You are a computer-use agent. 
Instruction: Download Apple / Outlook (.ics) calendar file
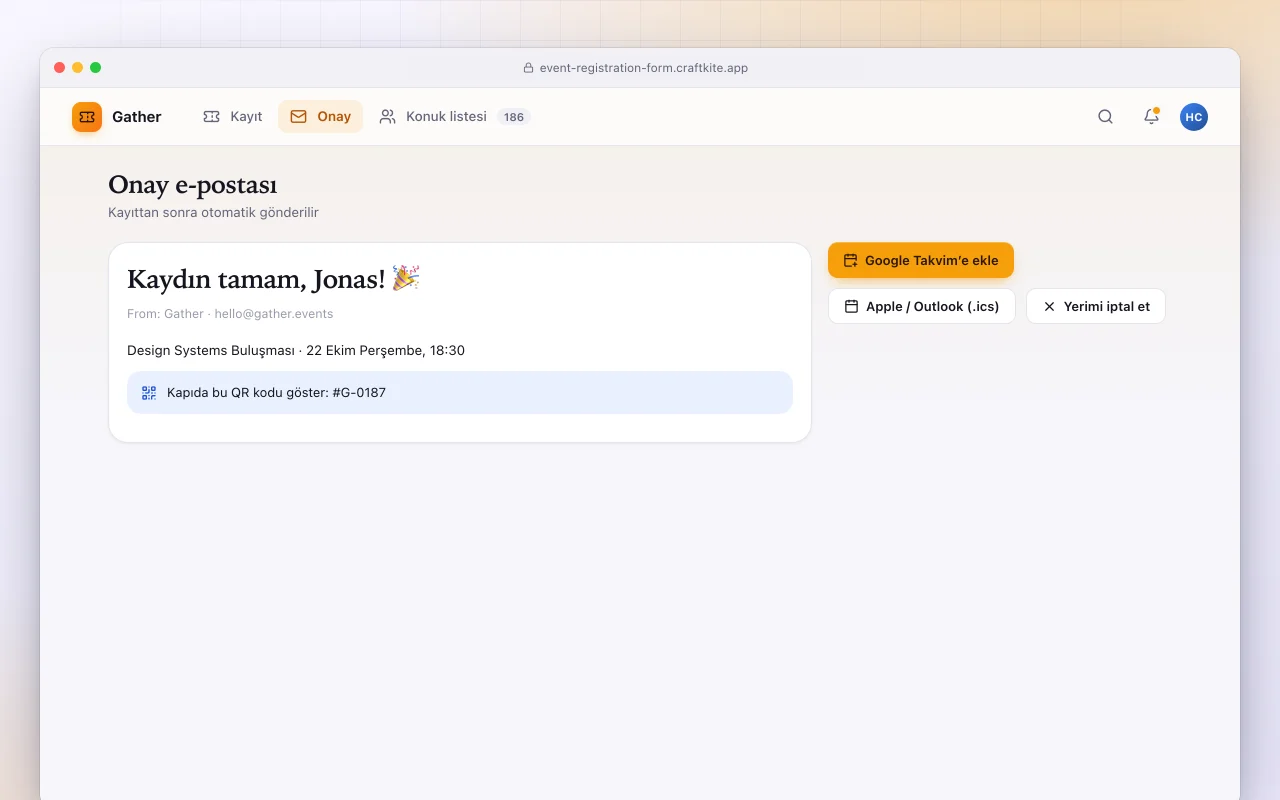pos(922,306)
